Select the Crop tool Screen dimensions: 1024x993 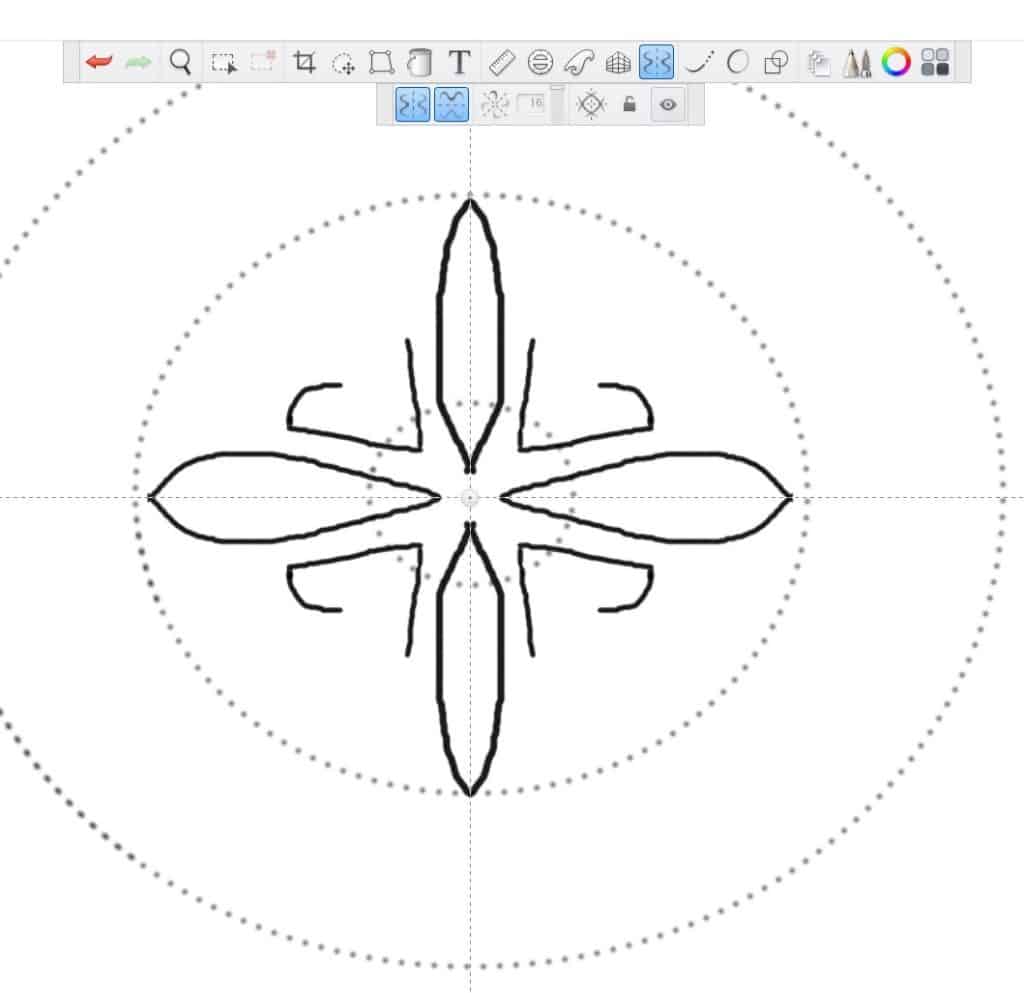tap(304, 62)
